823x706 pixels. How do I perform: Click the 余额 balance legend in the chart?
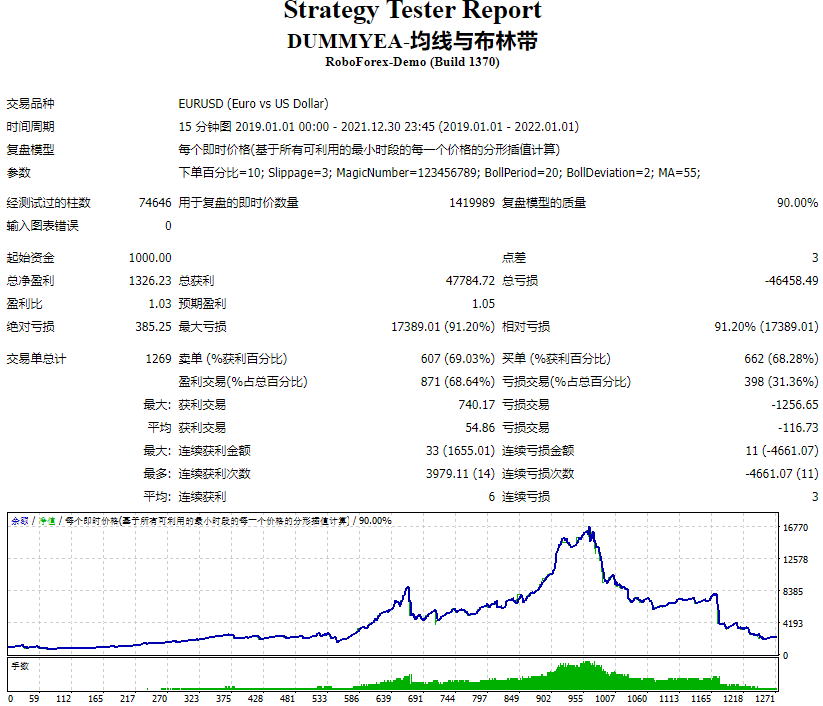[x=20, y=521]
